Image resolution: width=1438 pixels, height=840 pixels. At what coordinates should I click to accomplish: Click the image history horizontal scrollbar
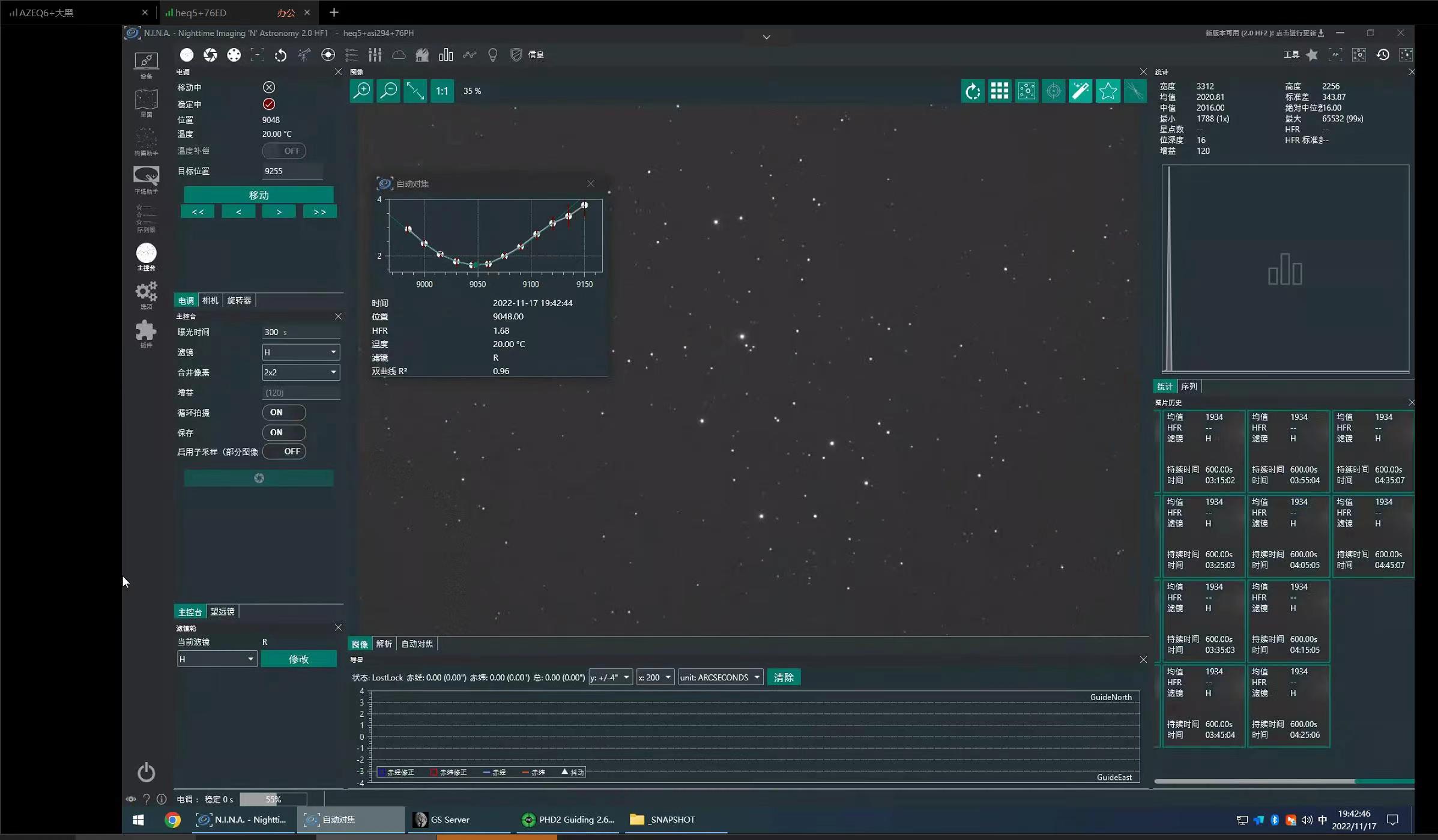pyautogui.click(x=1284, y=781)
